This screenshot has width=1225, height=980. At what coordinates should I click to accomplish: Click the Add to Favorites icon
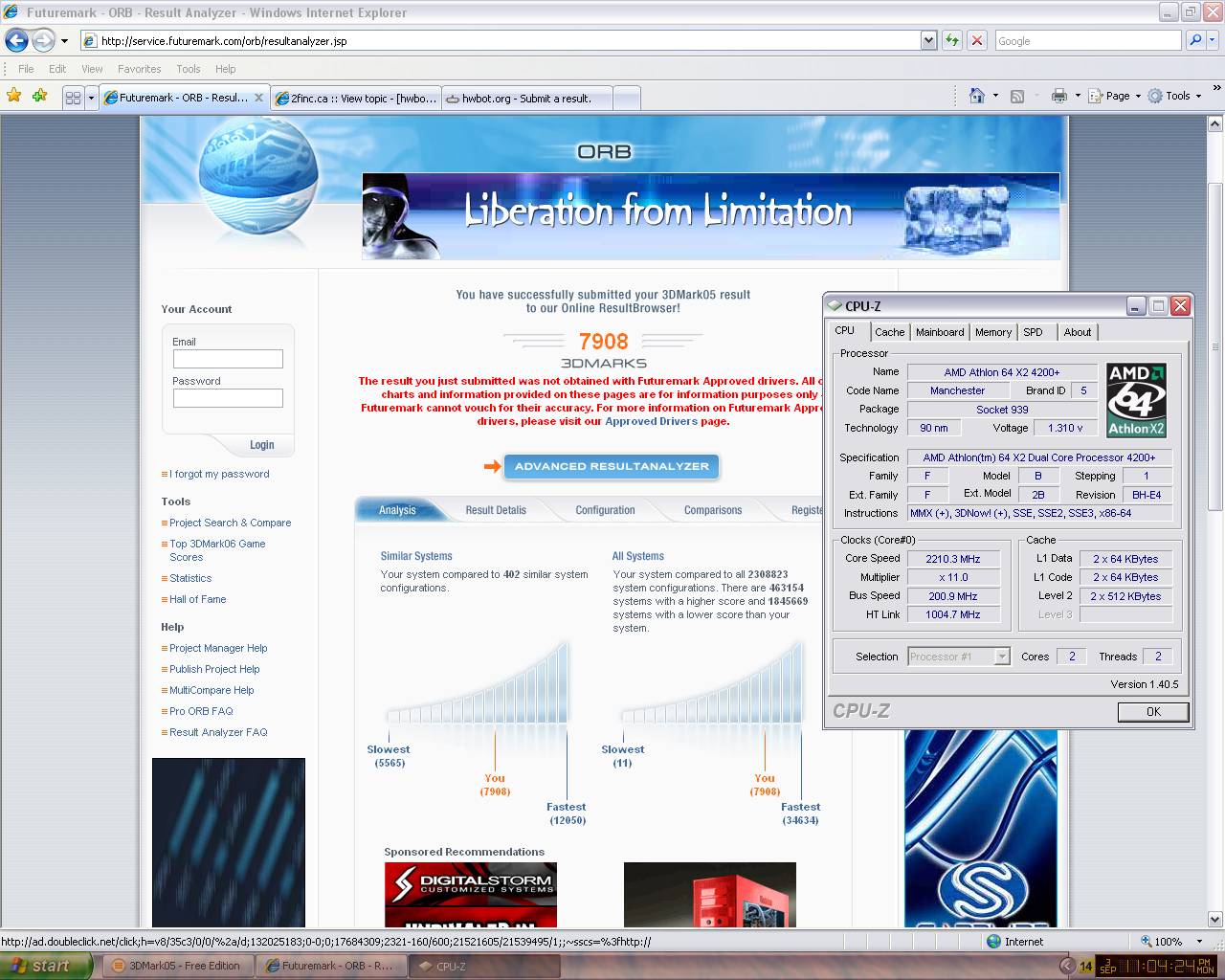pyautogui.click(x=39, y=96)
